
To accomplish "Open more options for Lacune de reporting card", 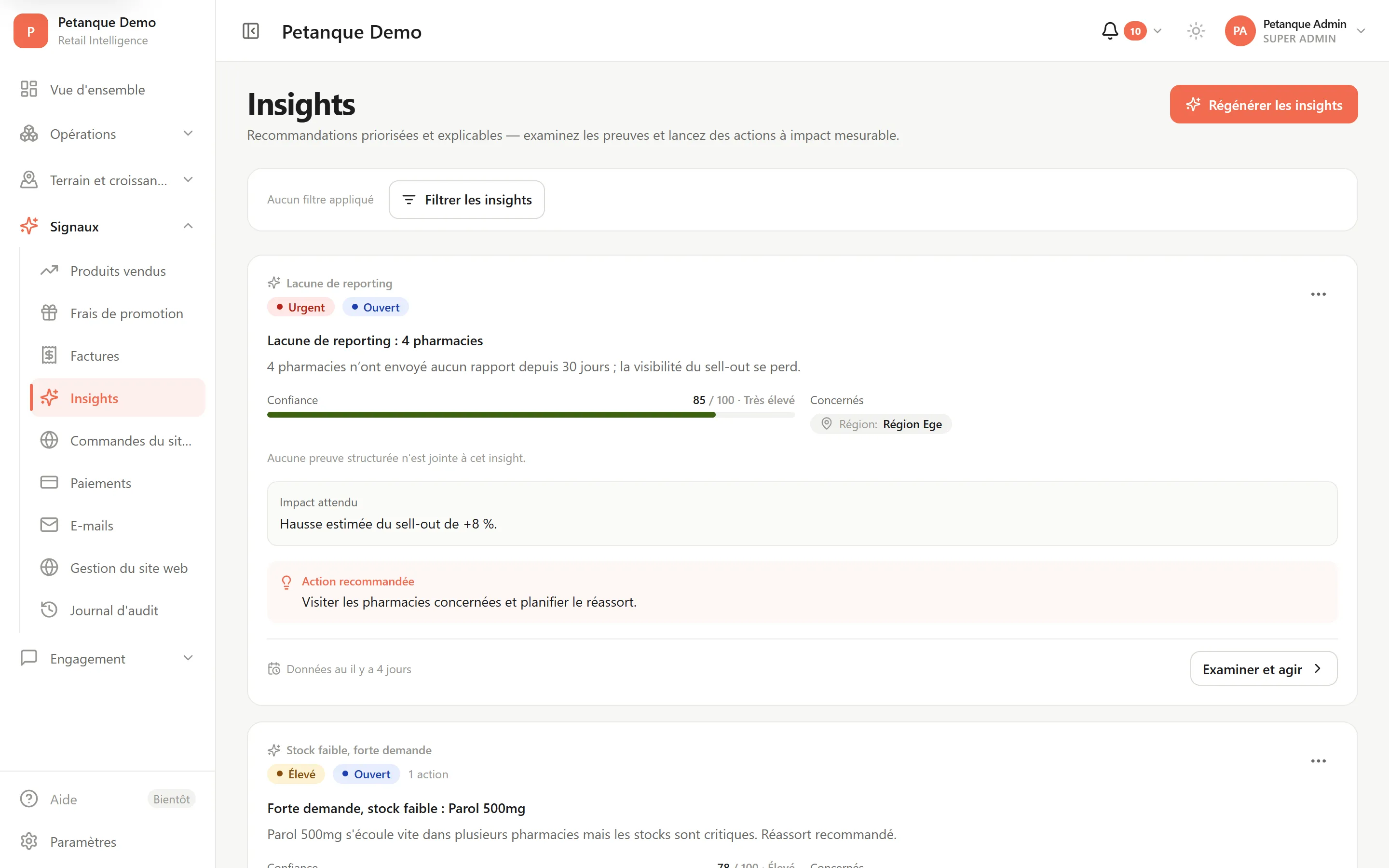I will (1319, 295).
